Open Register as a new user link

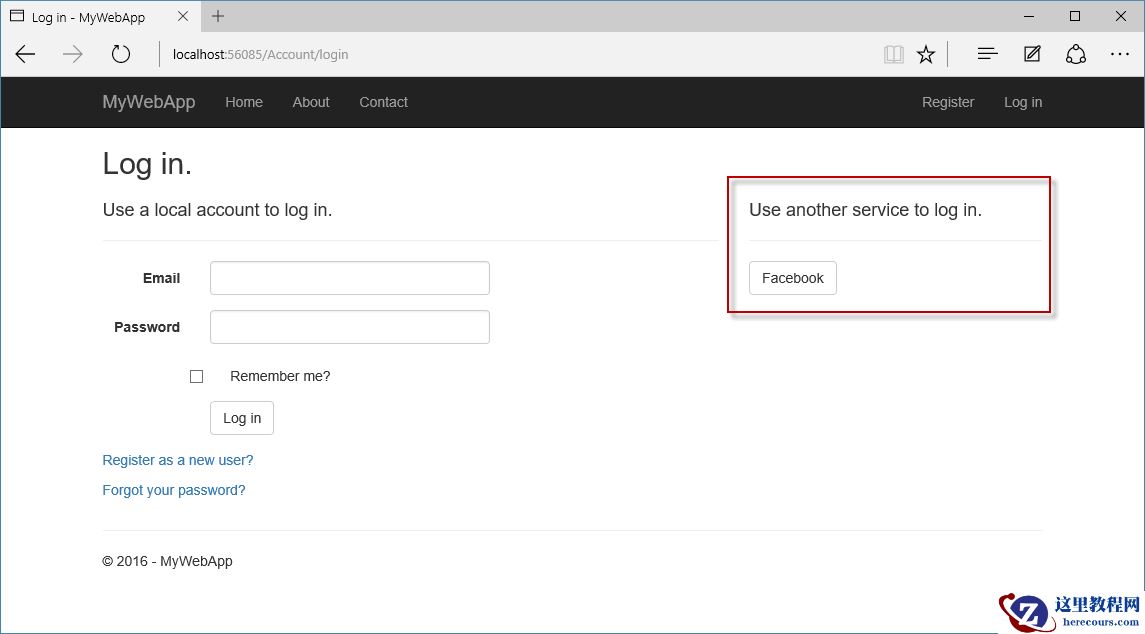(x=178, y=460)
